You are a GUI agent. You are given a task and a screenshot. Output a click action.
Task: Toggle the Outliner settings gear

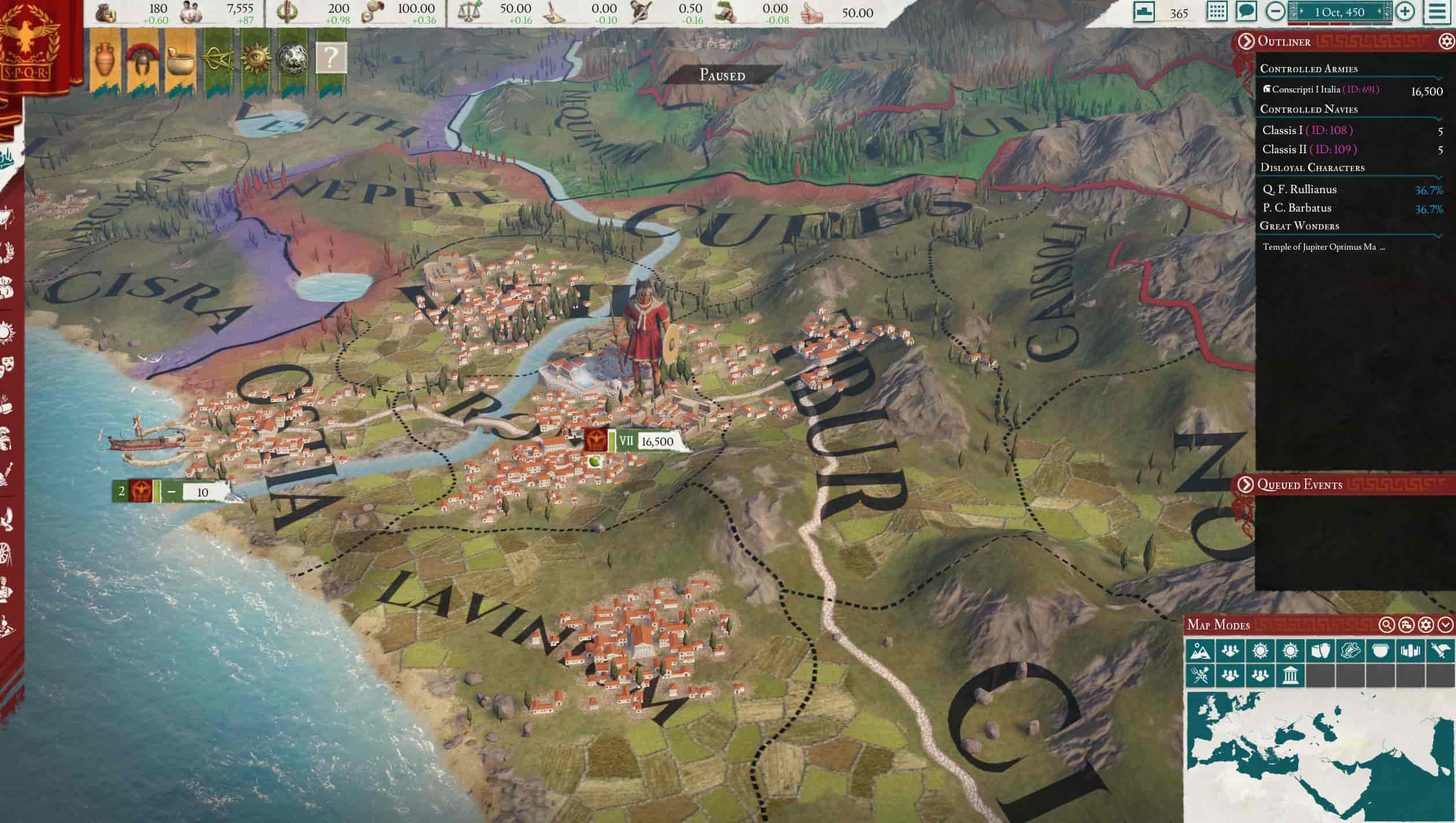[x=1446, y=40]
